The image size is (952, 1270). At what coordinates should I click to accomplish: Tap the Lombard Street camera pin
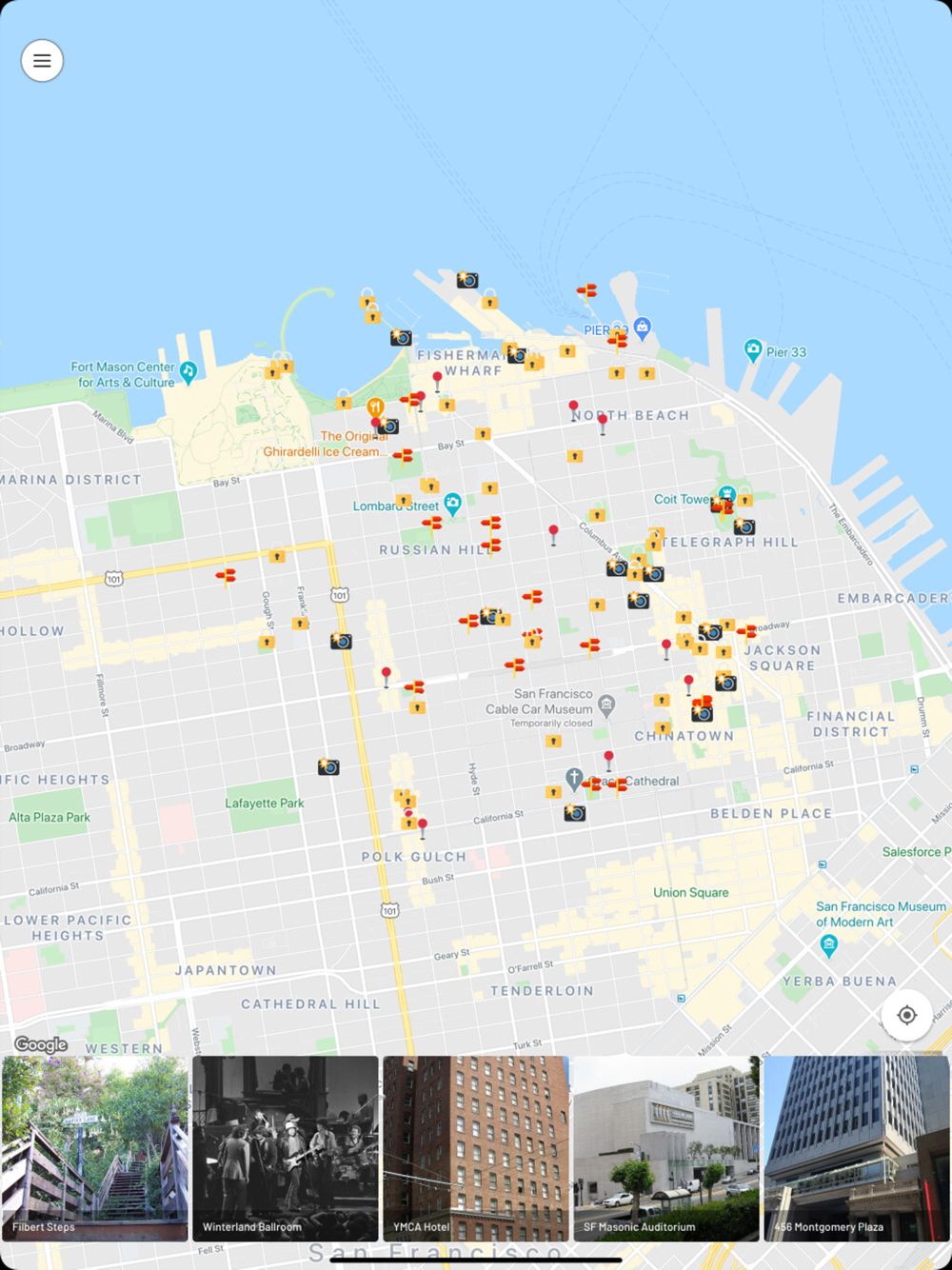click(x=453, y=504)
